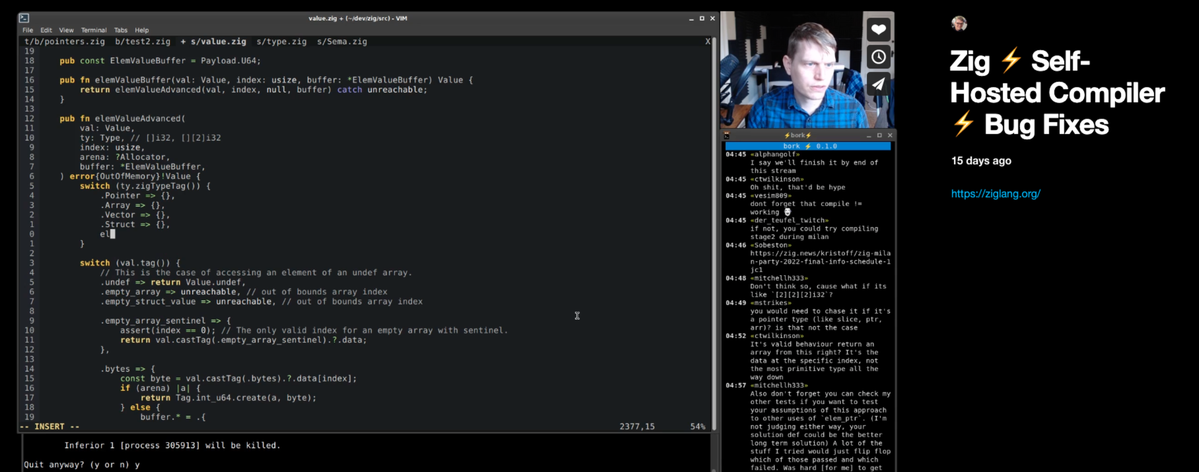
Task: Open the File menu in VIM window
Action: pyautogui.click(x=28, y=30)
